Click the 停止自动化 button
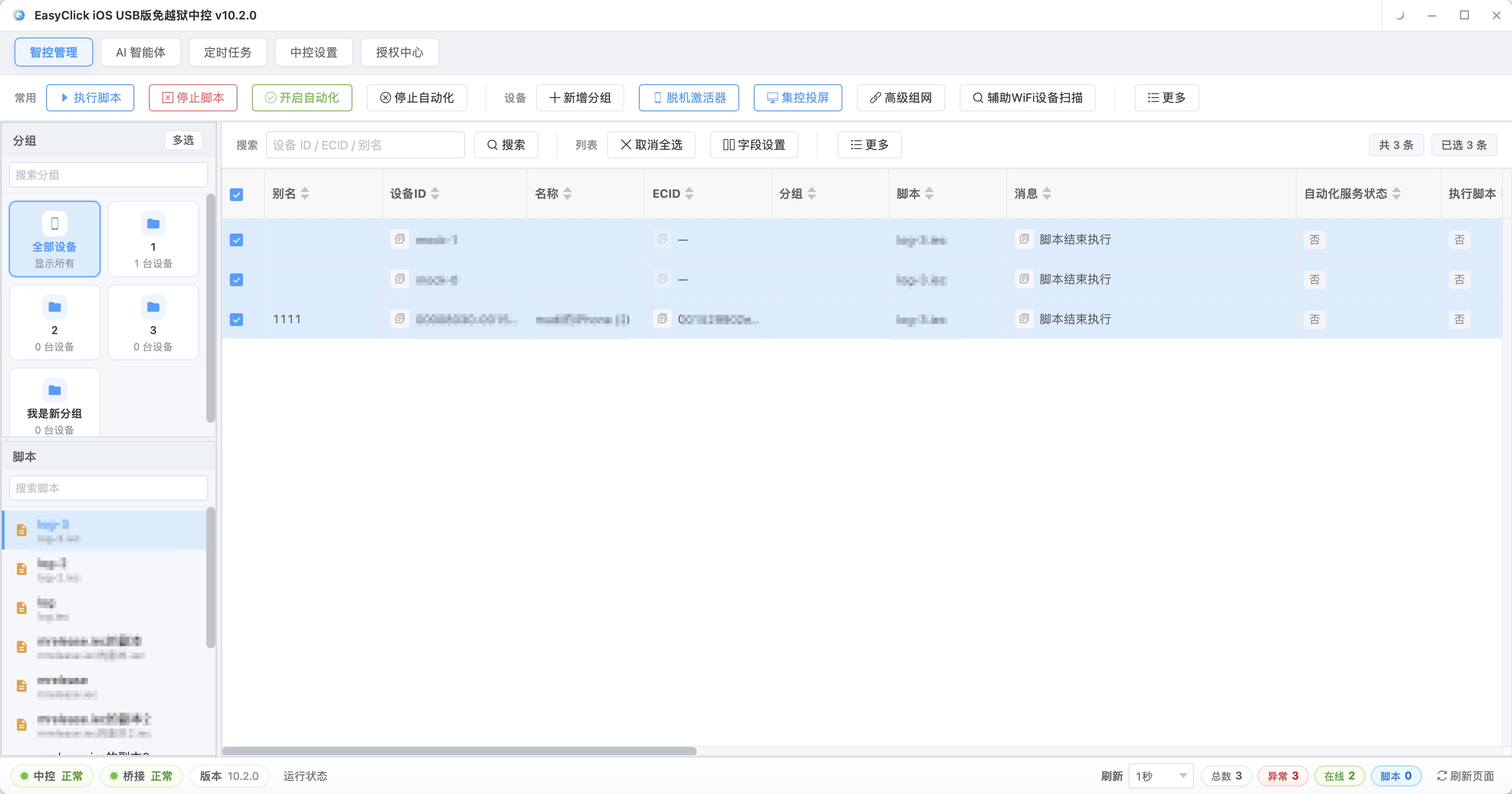 point(417,97)
